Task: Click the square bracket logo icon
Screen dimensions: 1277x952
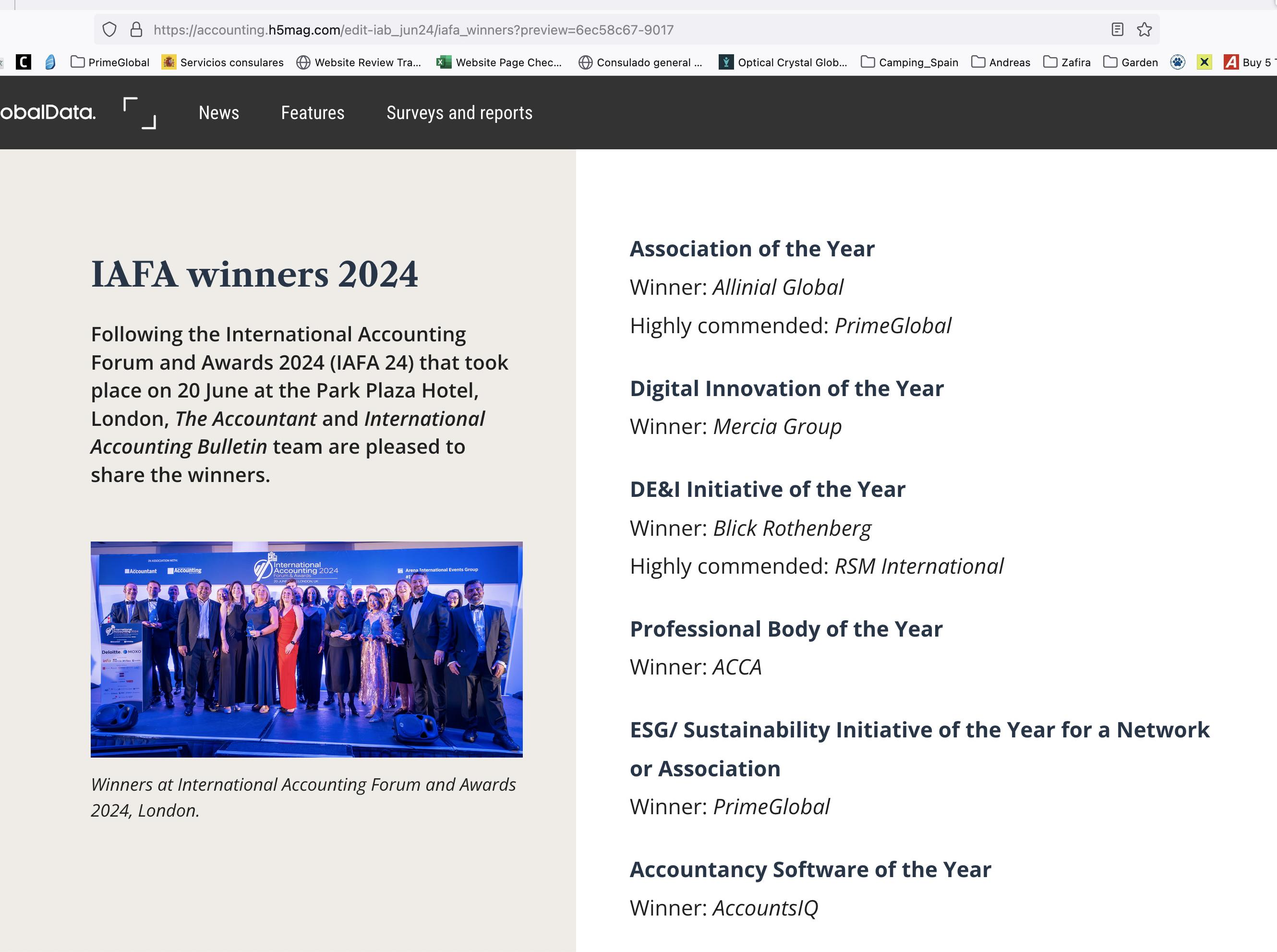Action: coord(140,113)
